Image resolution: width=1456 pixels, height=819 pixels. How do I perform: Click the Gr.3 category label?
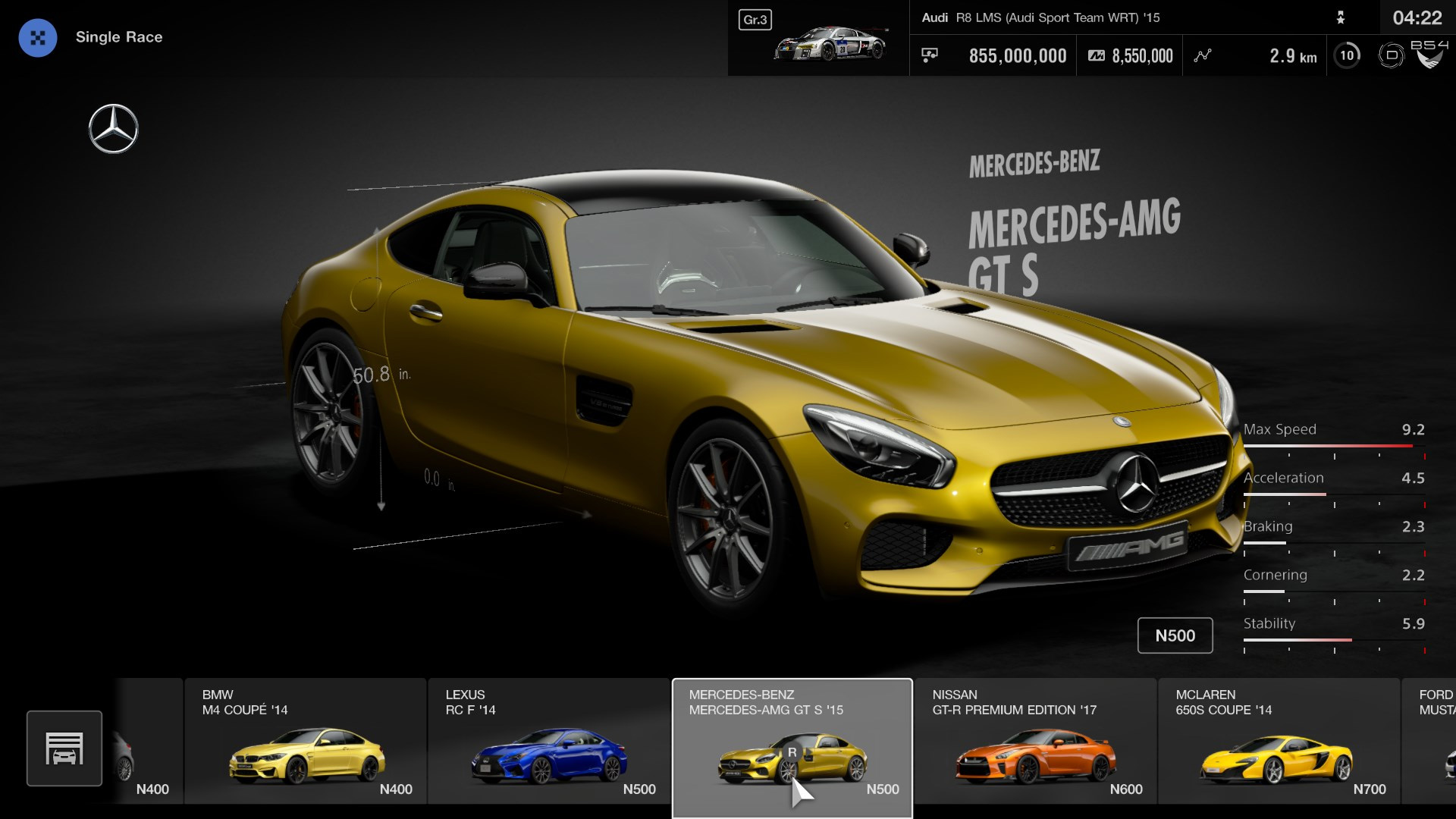[x=755, y=20]
